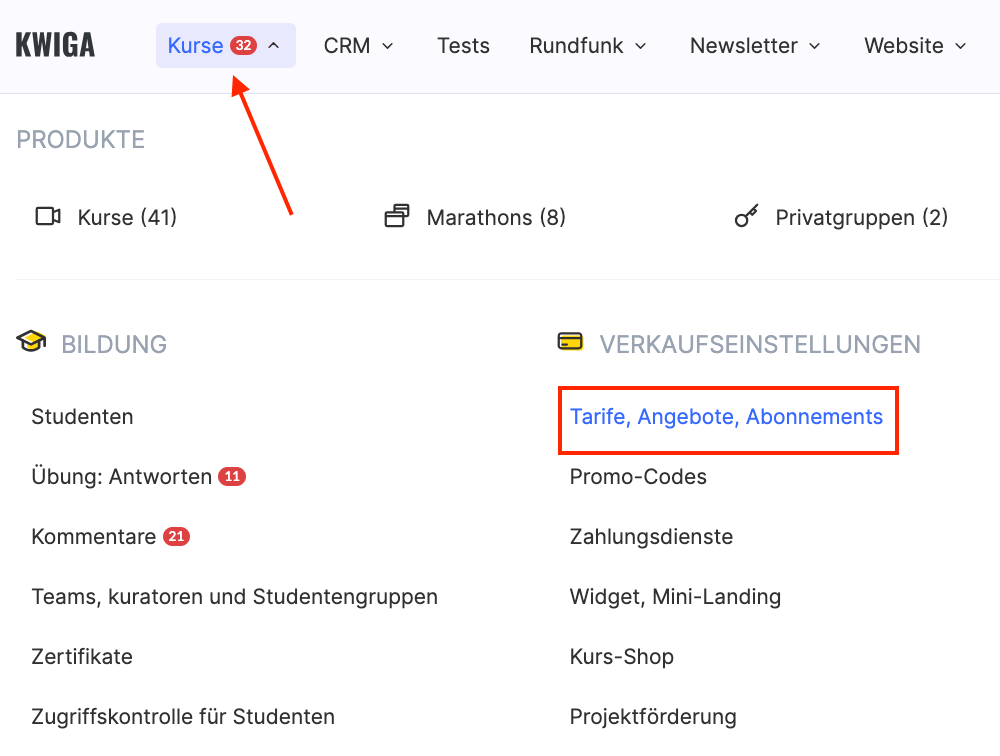Open Promo-Codes settings
Viewport: 1000px width, 756px height.
638,477
